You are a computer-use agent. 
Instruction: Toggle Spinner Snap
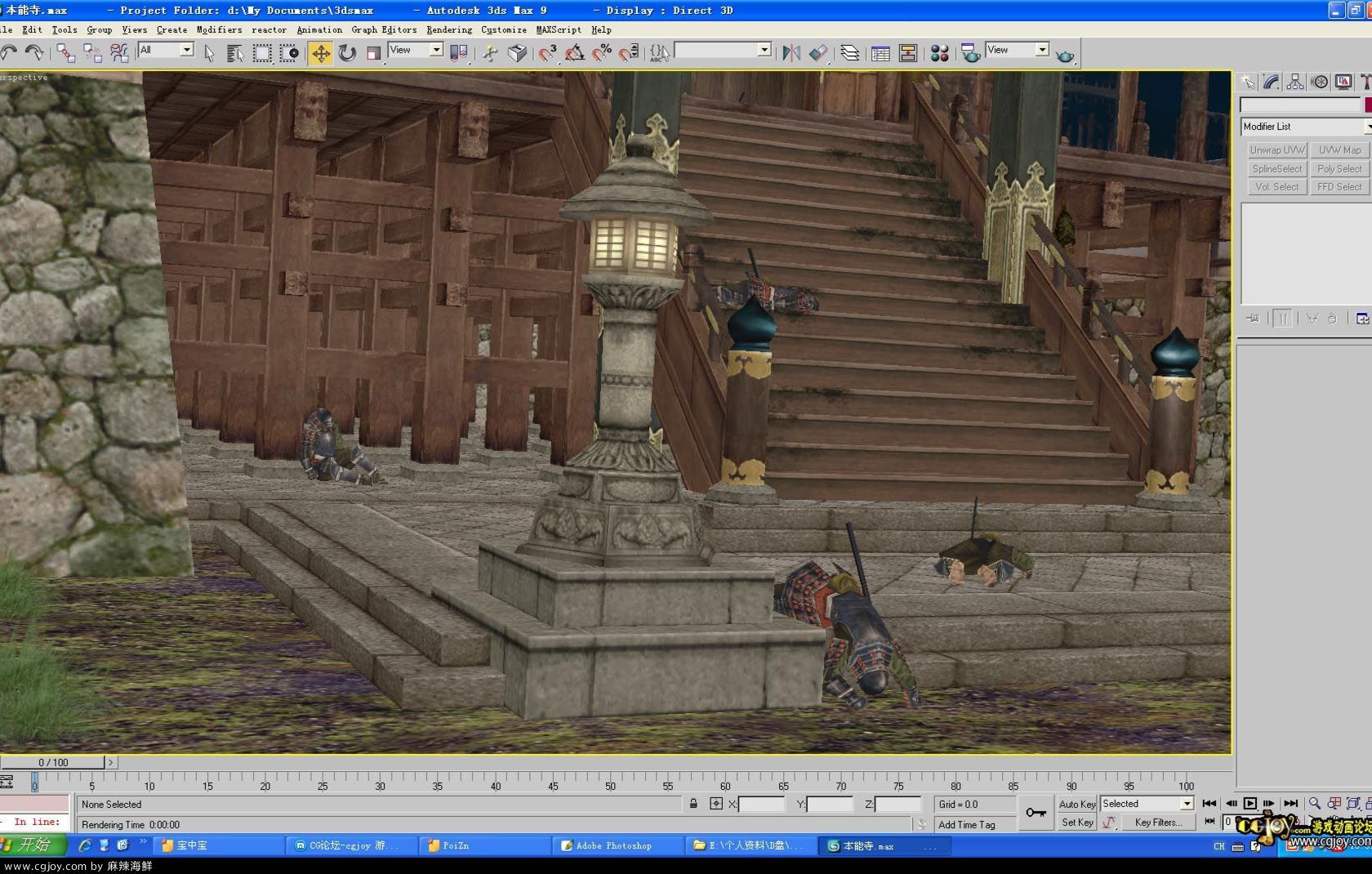click(x=629, y=53)
